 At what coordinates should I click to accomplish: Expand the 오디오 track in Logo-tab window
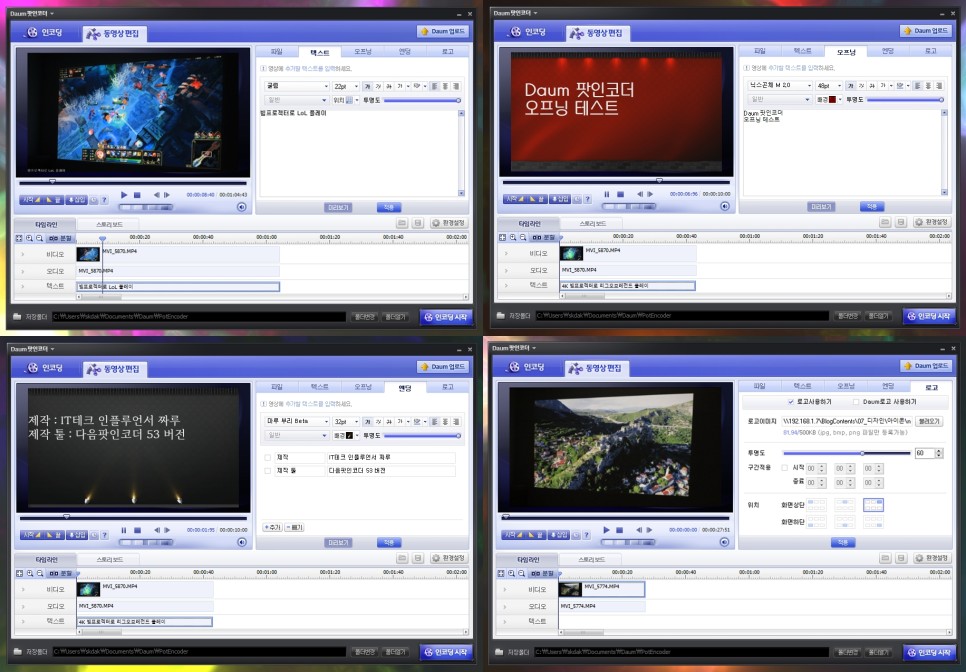coord(505,606)
